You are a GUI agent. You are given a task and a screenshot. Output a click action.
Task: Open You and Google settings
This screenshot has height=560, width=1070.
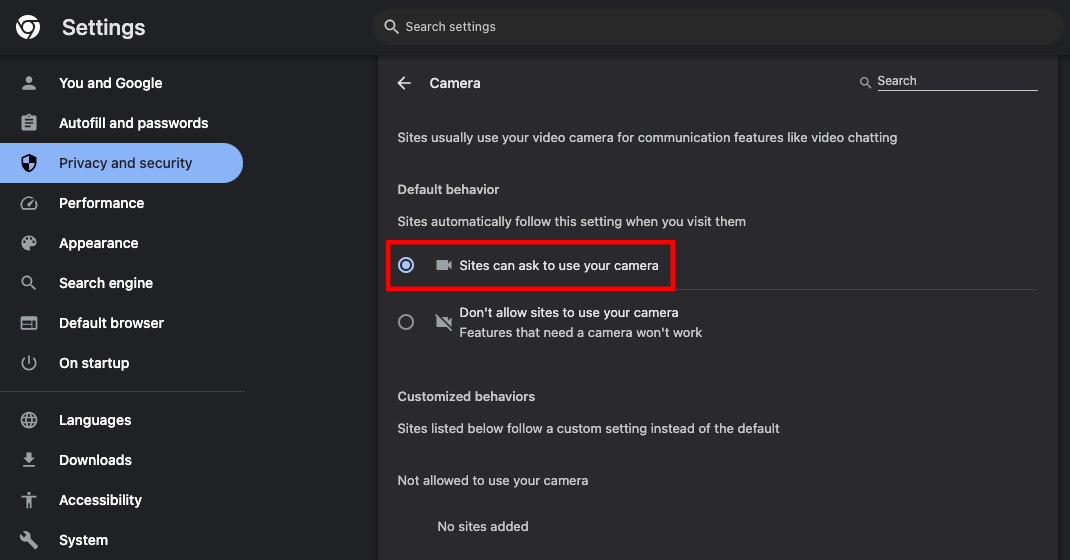click(121, 83)
